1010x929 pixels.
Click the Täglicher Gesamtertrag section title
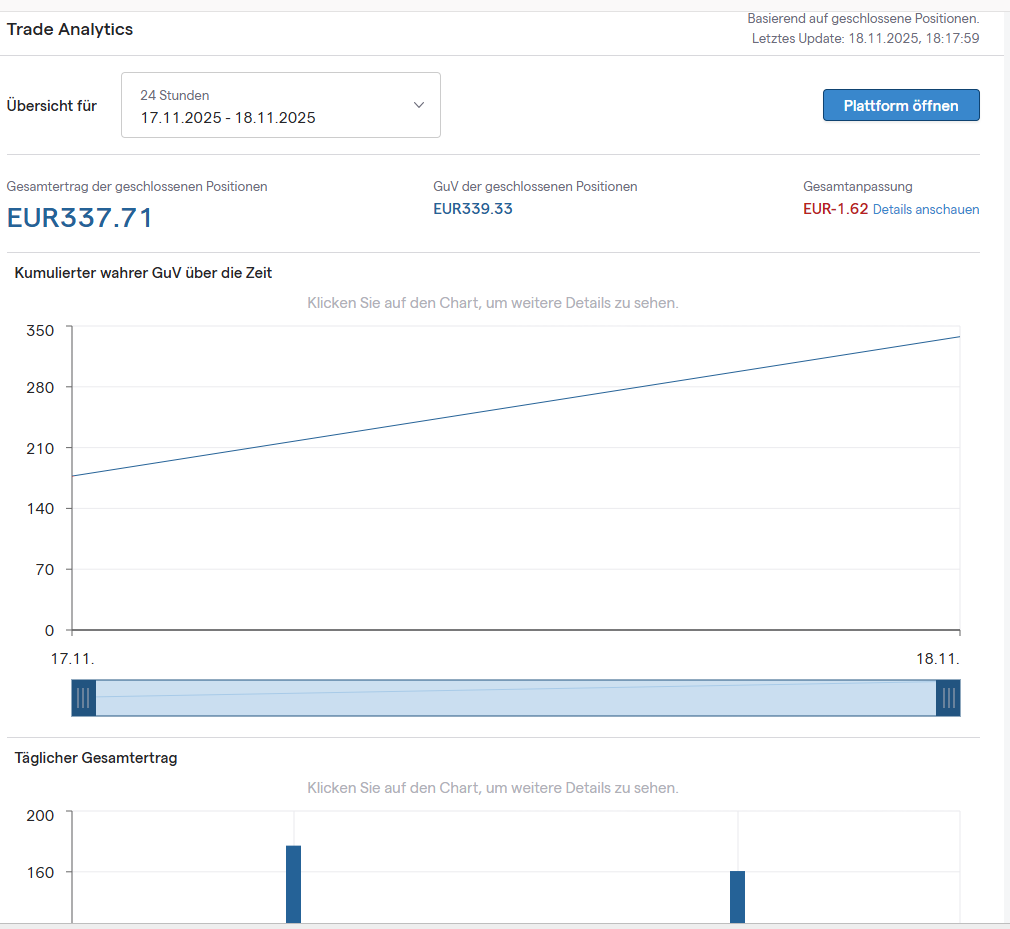pyautogui.click(x=96, y=758)
